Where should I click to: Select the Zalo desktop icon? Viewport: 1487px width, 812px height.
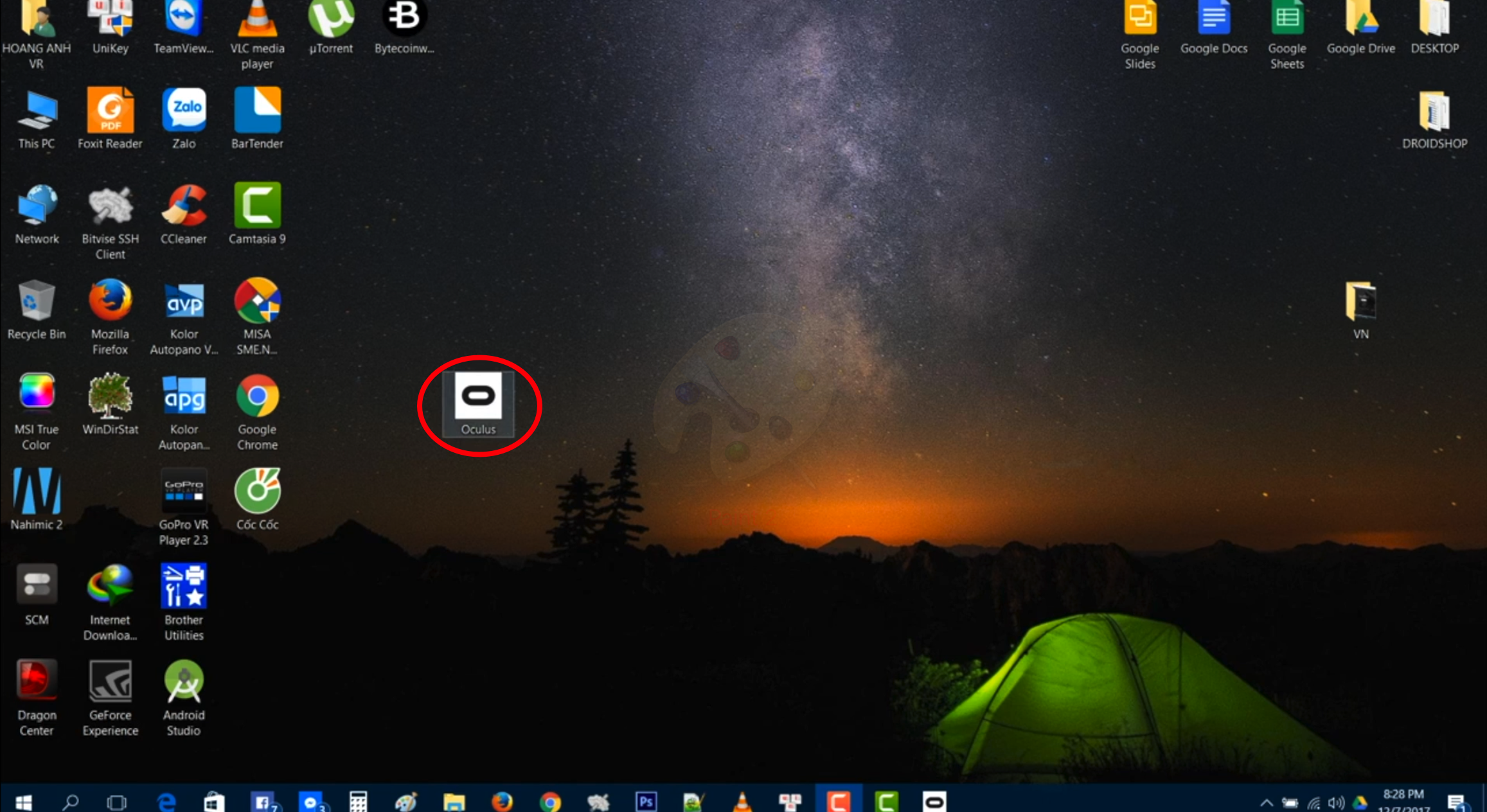click(184, 119)
